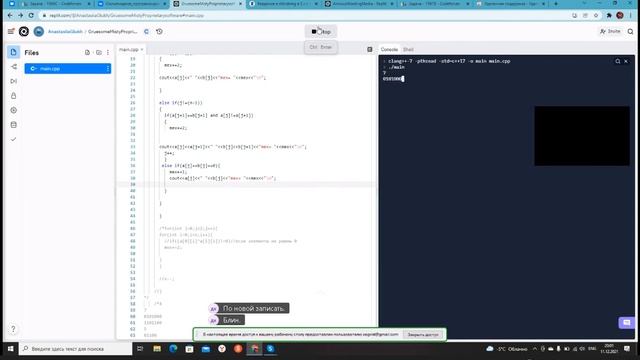Viewport: 640px width, 360px height.
Task: Click the Add folder icon in Files panel
Action: (98, 53)
